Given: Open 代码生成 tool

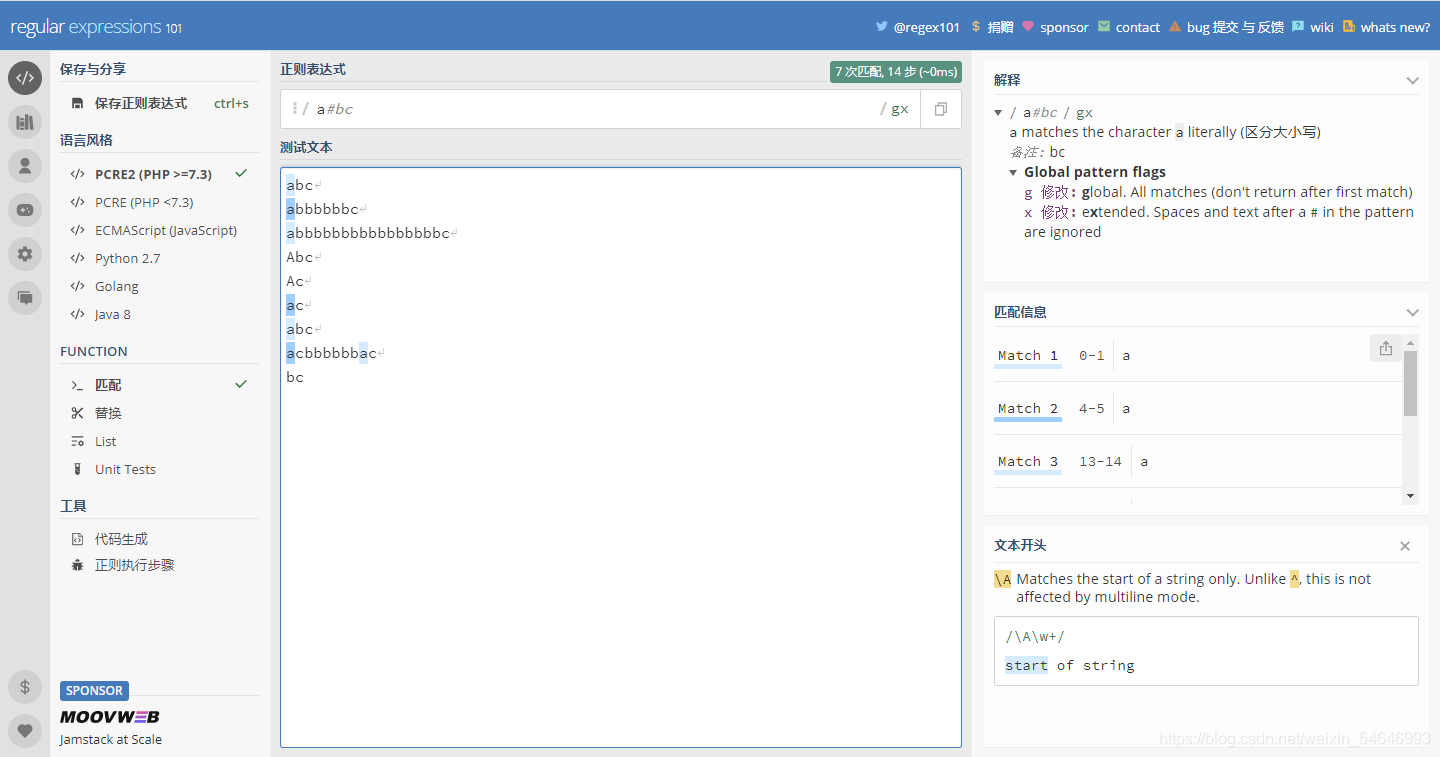Looking at the screenshot, I should [x=159, y=539].
